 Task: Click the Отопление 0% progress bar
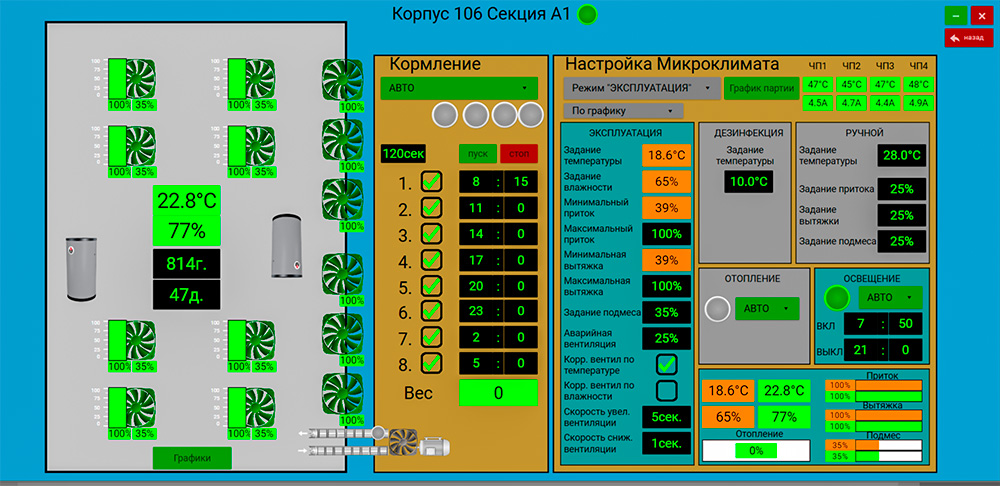tap(756, 451)
